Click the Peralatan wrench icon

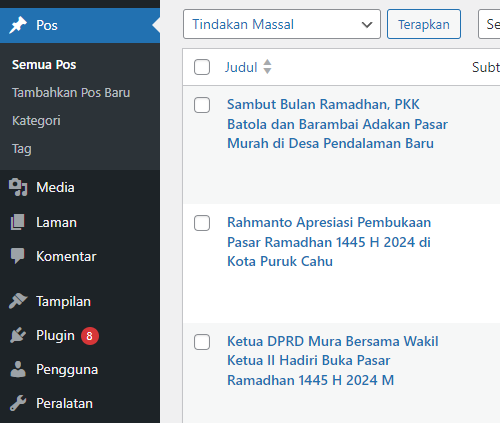[18, 403]
